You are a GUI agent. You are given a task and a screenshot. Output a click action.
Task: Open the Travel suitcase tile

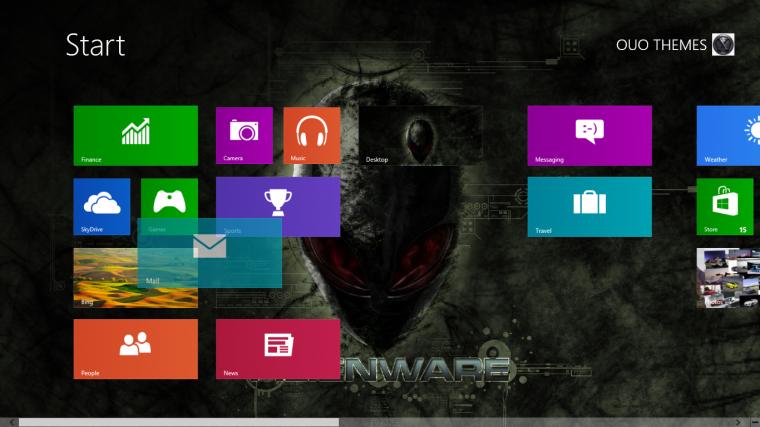pos(589,207)
